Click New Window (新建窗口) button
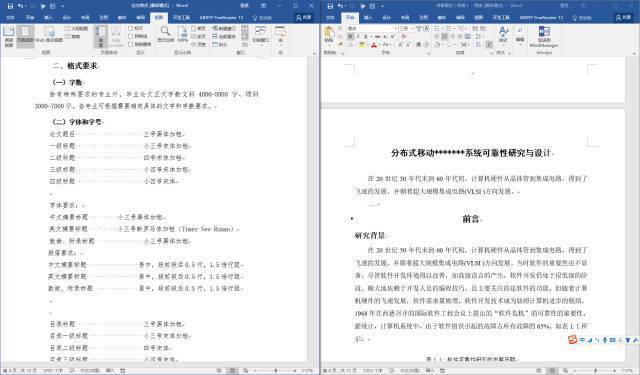 pos(224,29)
